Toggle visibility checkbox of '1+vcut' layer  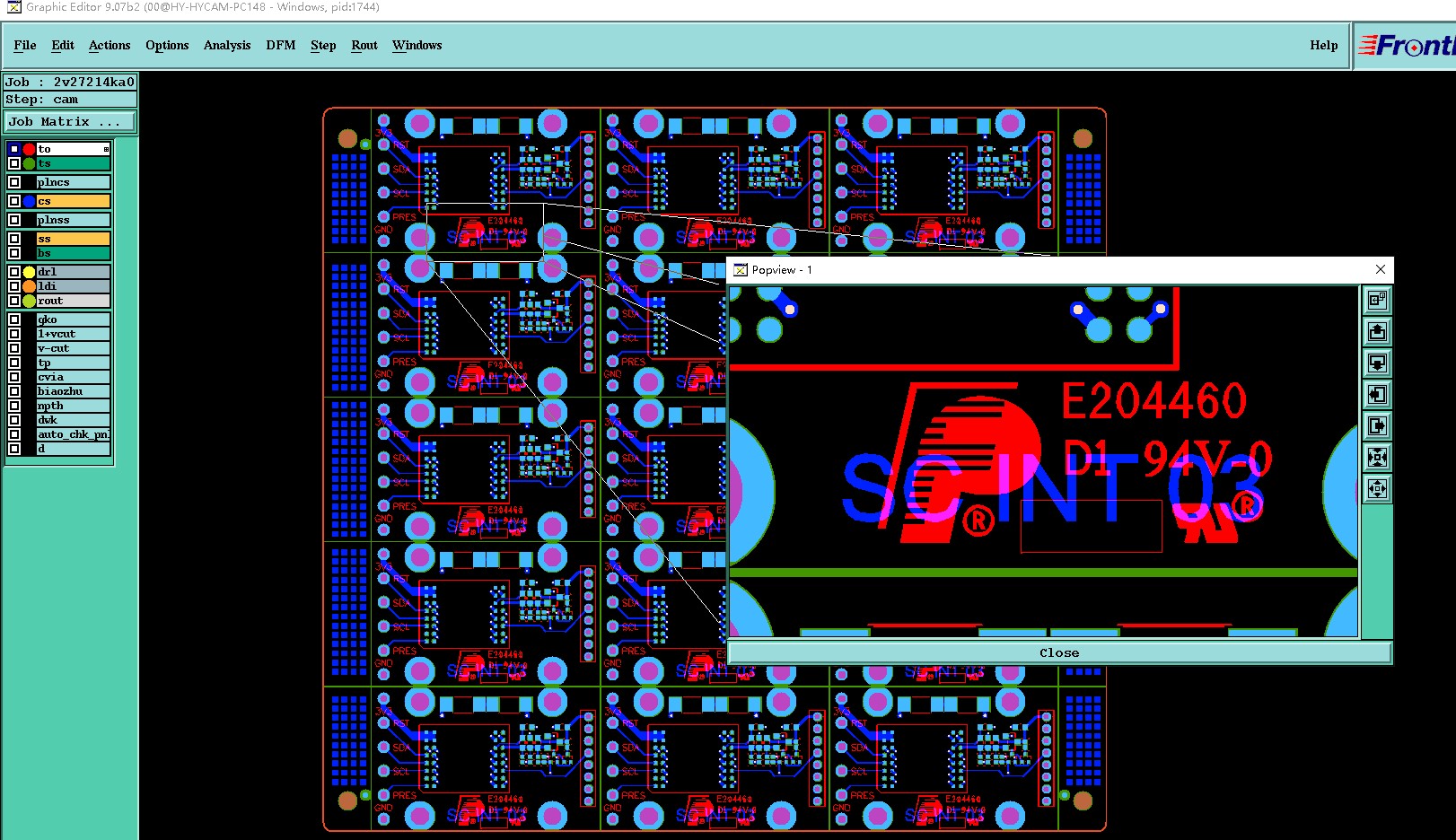point(14,334)
